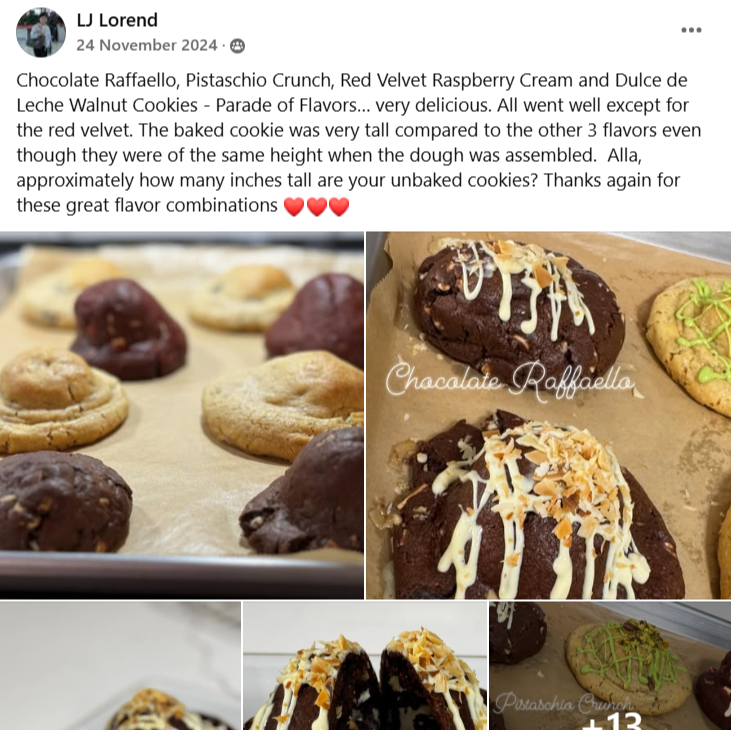Click the group audience icon beside the date
This screenshot has width=731, height=731.
[237, 46]
